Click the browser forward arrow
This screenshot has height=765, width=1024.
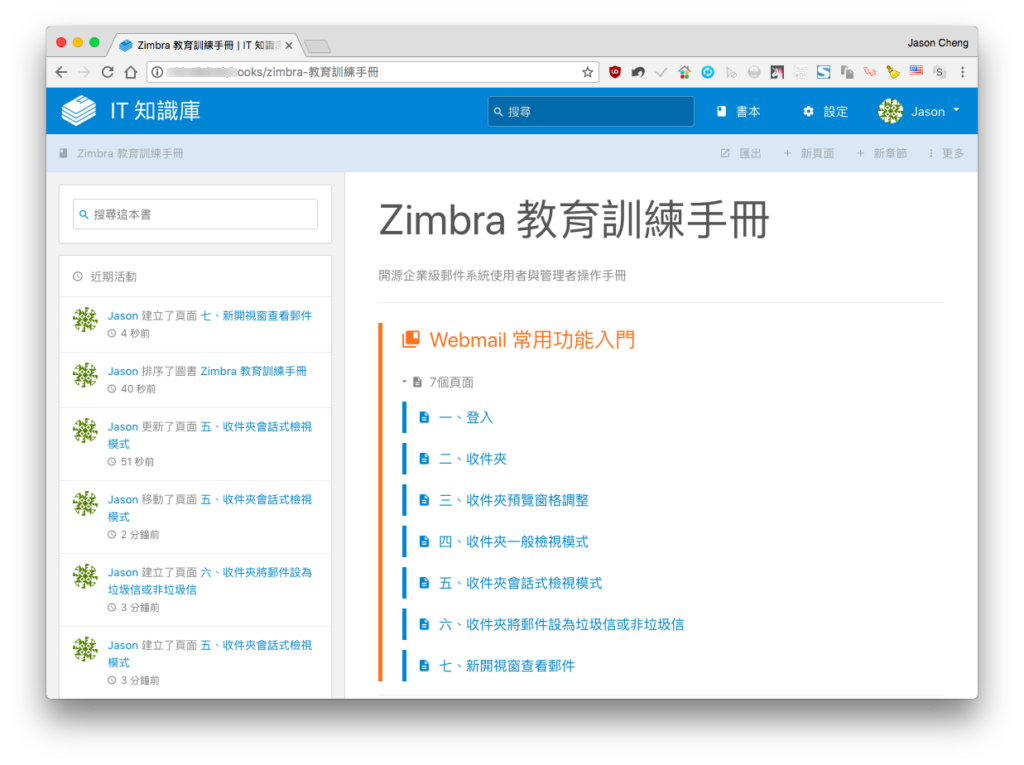pyautogui.click(x=84, y=72)
